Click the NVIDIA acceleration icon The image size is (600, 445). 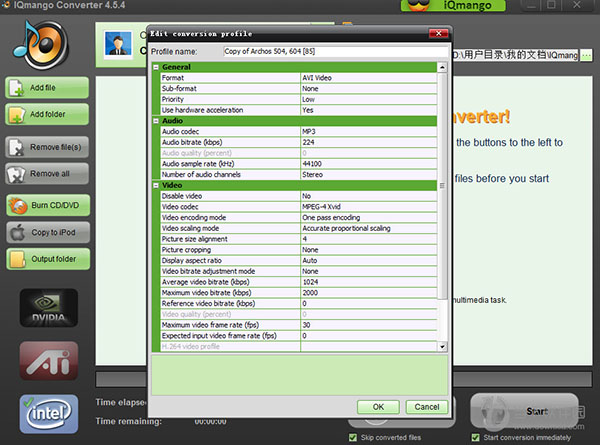(x=49, y=308)
